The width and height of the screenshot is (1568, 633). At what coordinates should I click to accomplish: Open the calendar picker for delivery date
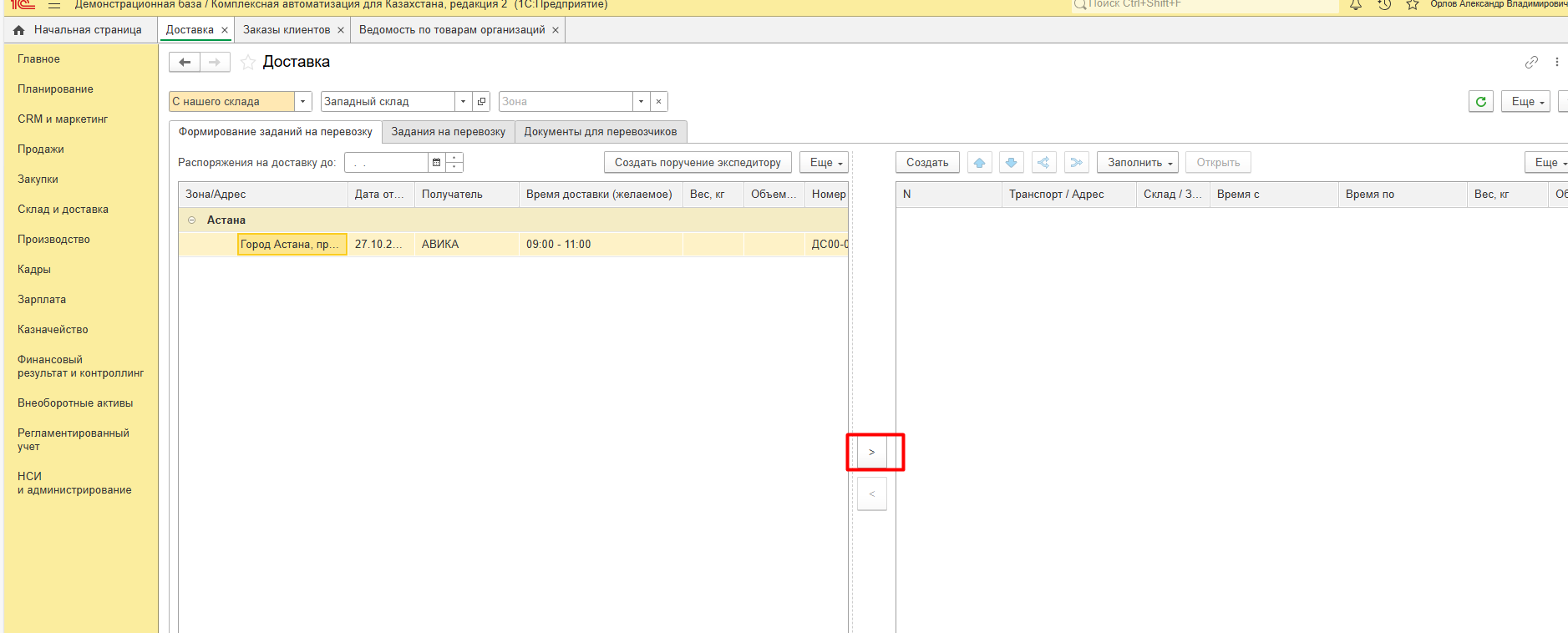pos(436,163)
